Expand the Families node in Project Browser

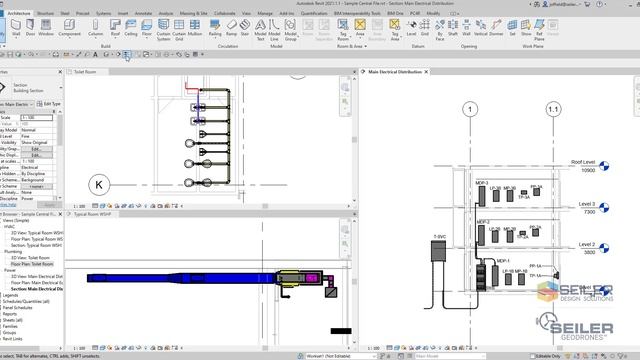10,327
